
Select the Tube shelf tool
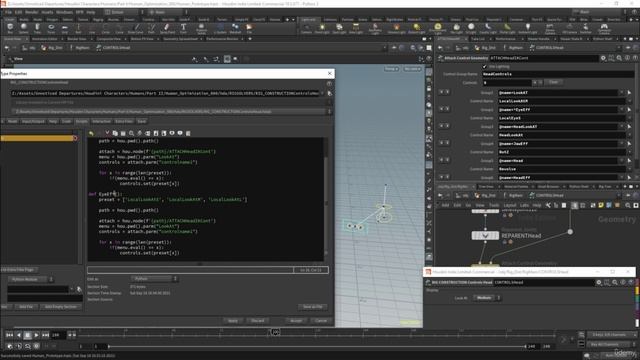click(x=37, y=28)
